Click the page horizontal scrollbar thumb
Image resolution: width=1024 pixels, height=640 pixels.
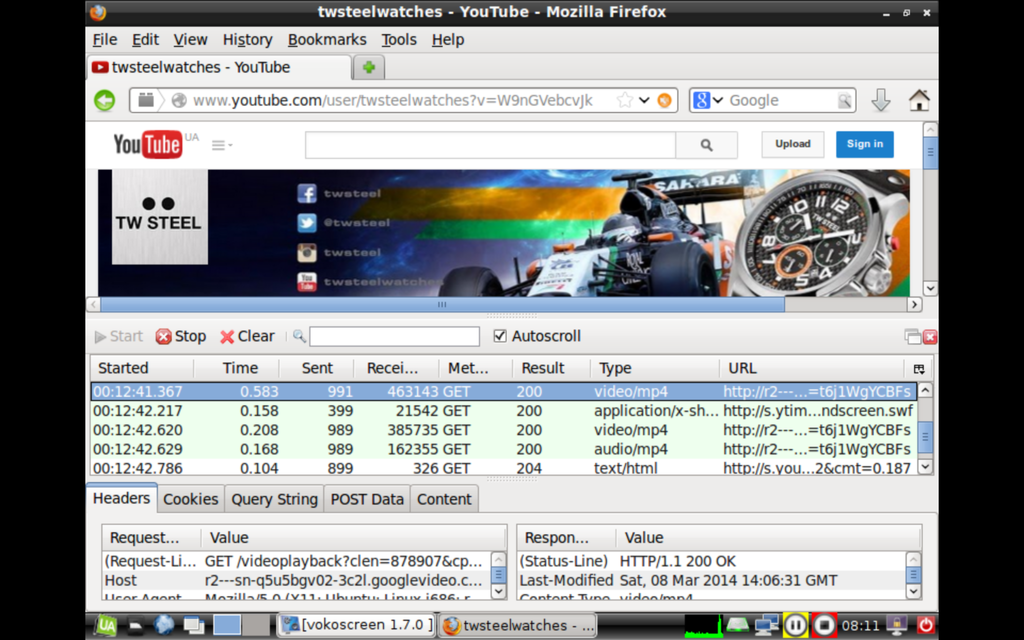coord(442,304)
